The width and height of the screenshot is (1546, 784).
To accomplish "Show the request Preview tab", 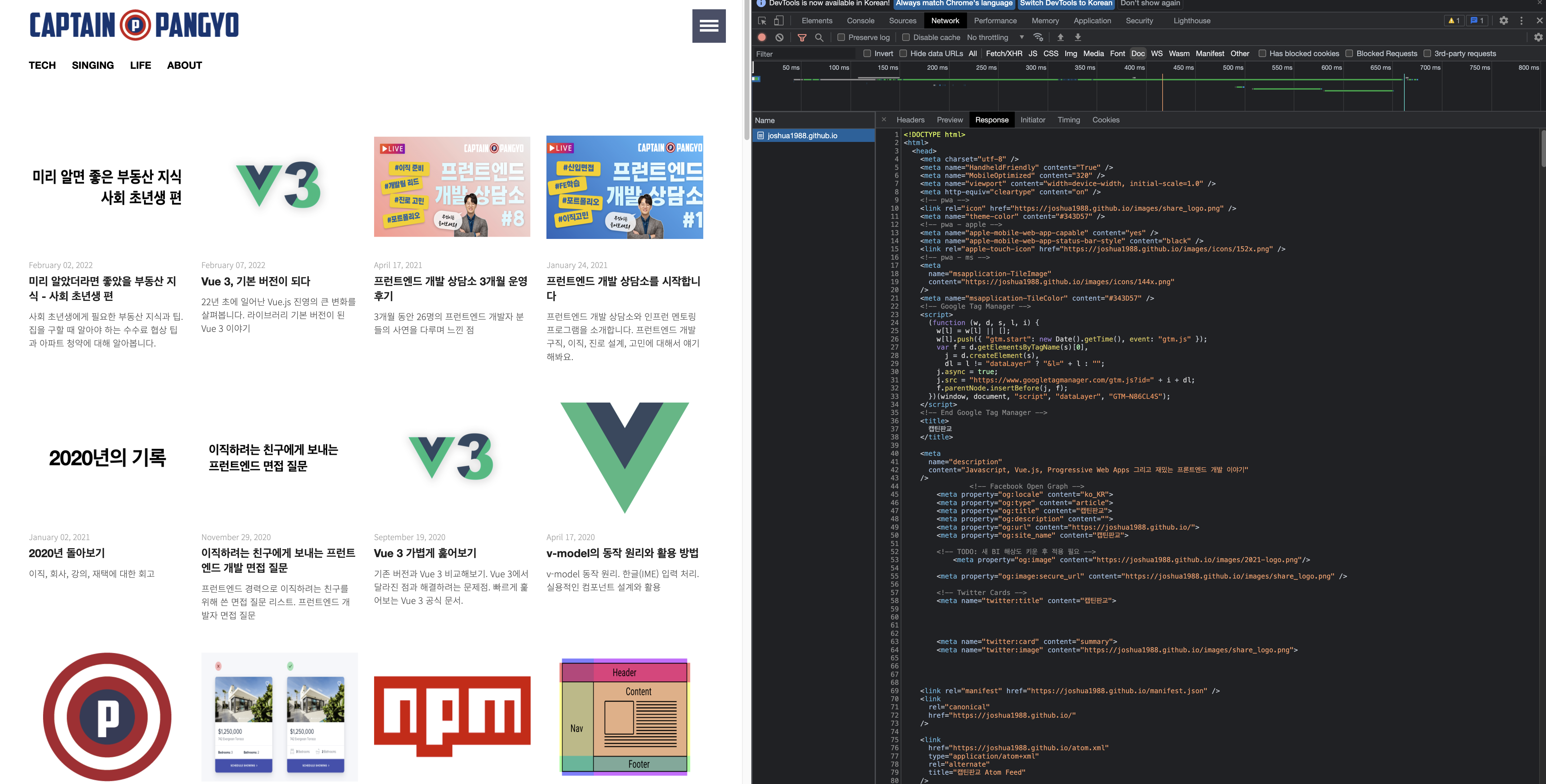I will (949, 120).
